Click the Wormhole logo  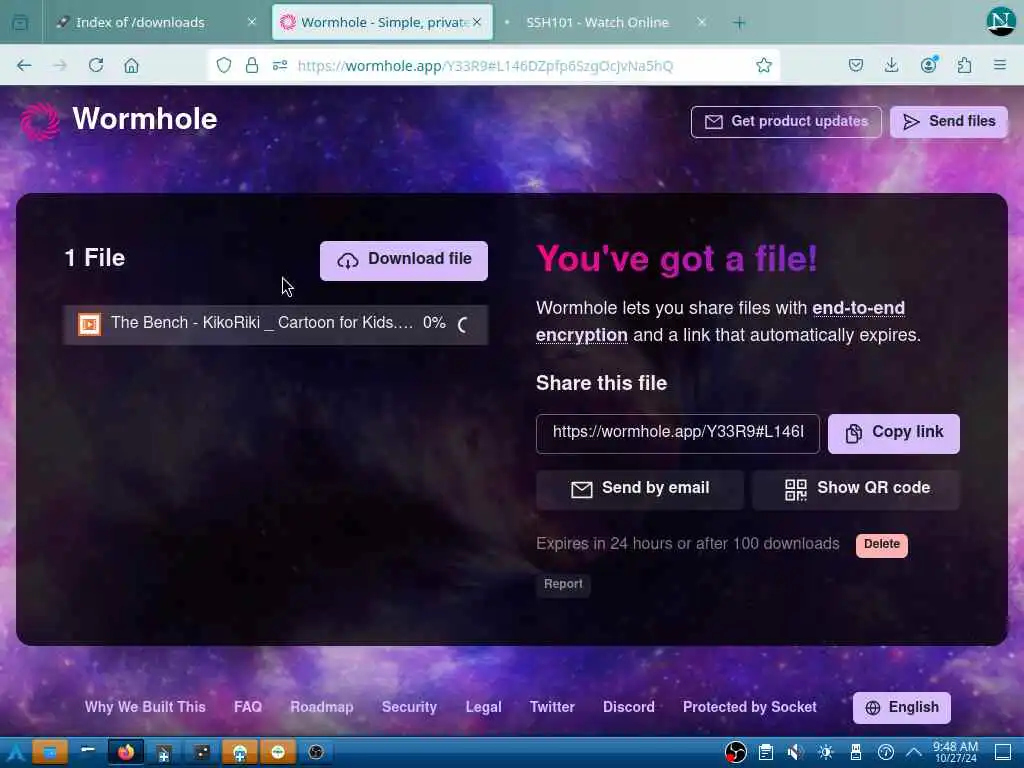(x=118, y=120)
